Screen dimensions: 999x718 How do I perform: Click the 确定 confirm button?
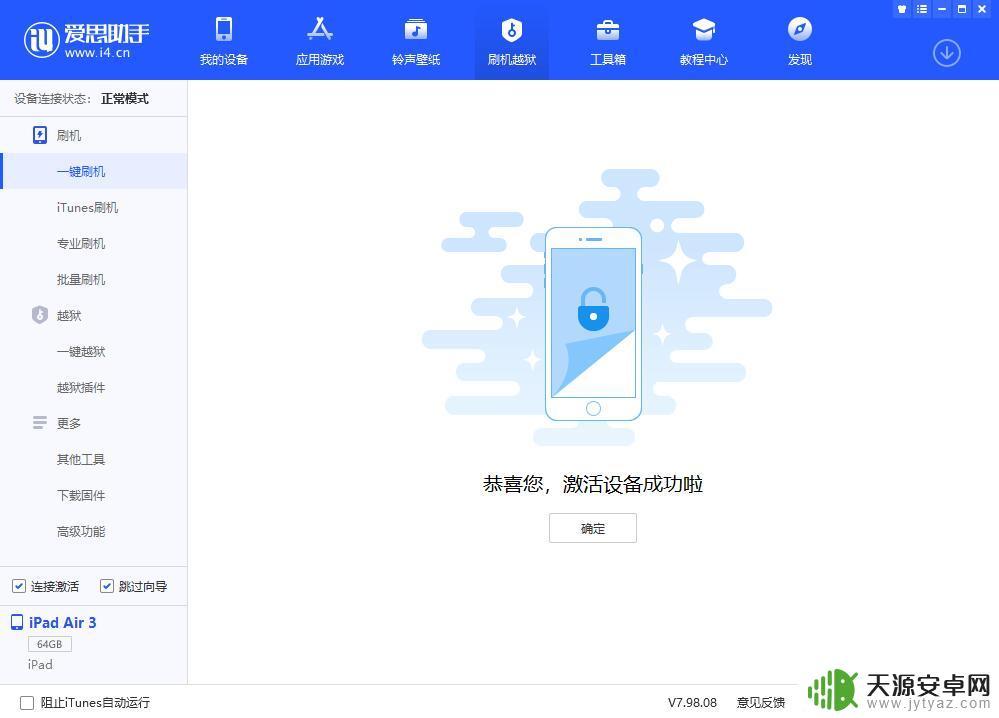[593, 528]
